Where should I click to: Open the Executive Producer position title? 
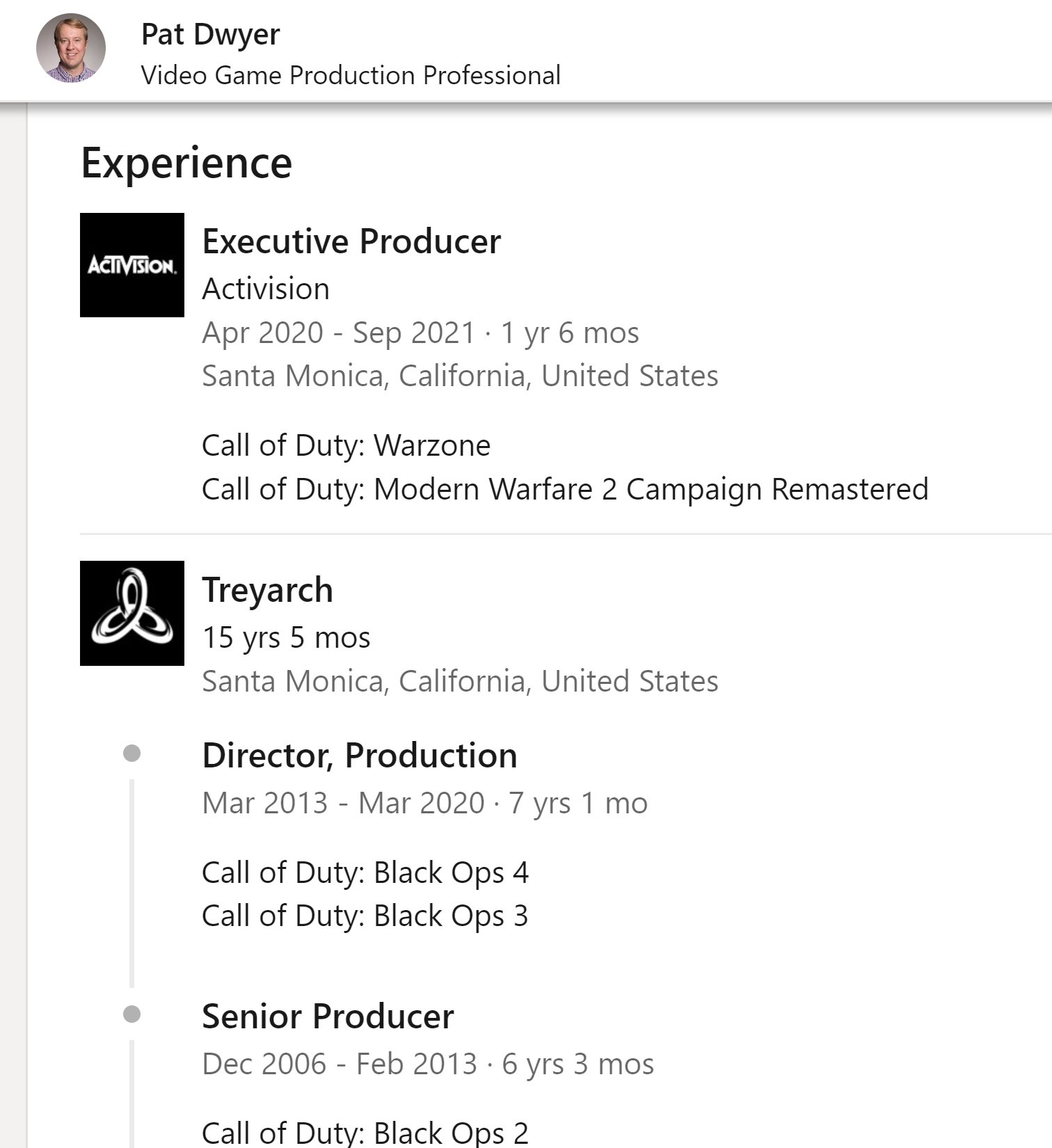(351, 241)
